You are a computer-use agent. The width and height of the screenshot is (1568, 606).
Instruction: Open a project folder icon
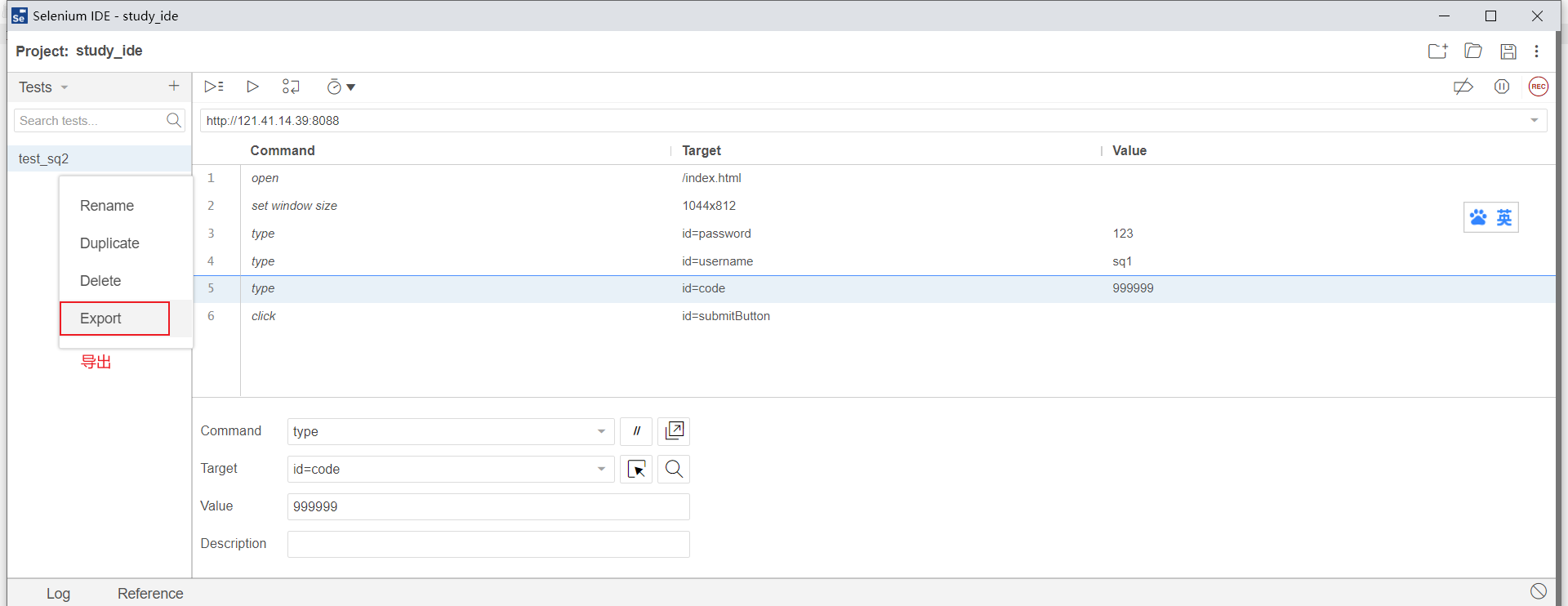point(1473,51)
